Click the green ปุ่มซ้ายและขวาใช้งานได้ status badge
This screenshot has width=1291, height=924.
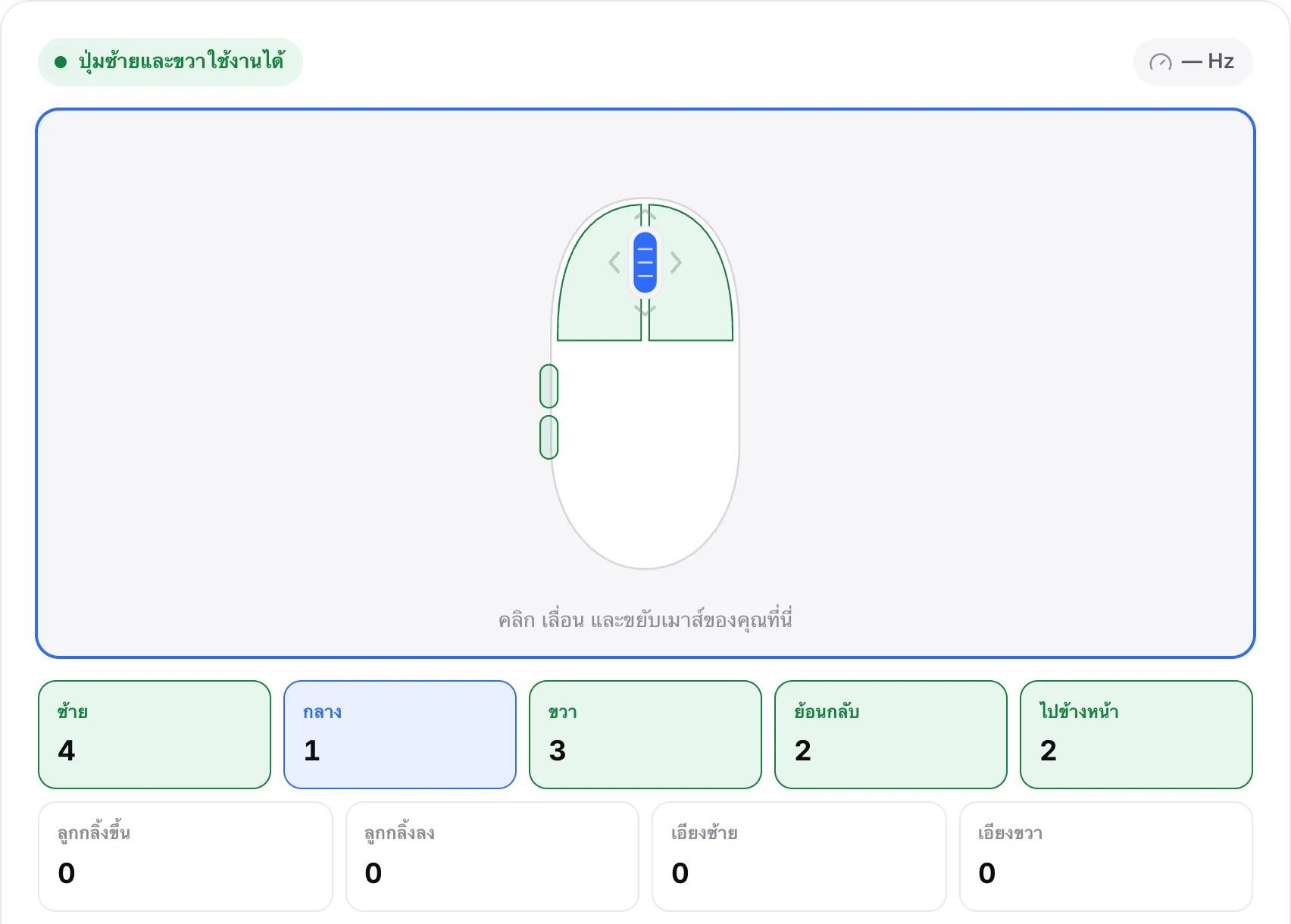pyautogui.click(x=170, y=62)
